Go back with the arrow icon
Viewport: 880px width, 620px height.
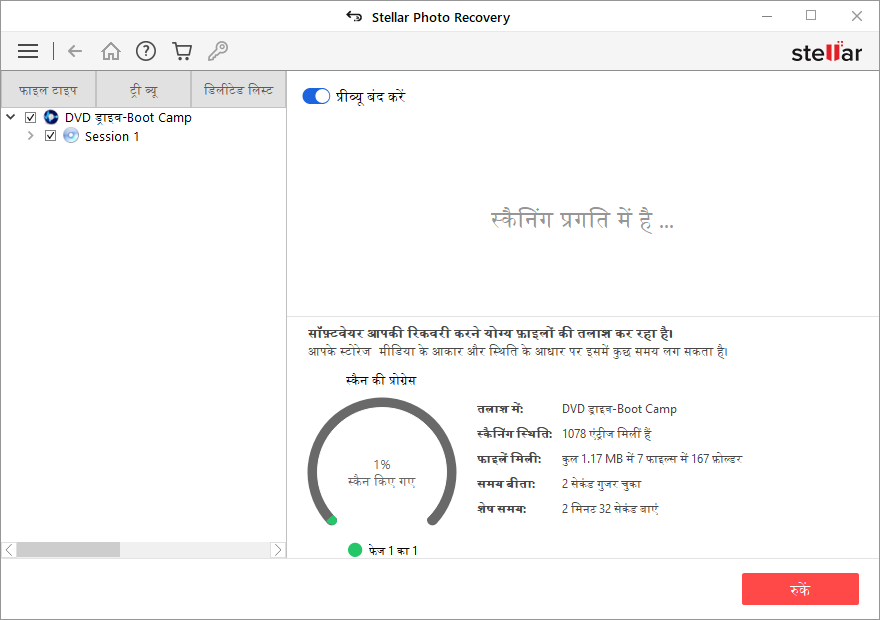point(75,51)
